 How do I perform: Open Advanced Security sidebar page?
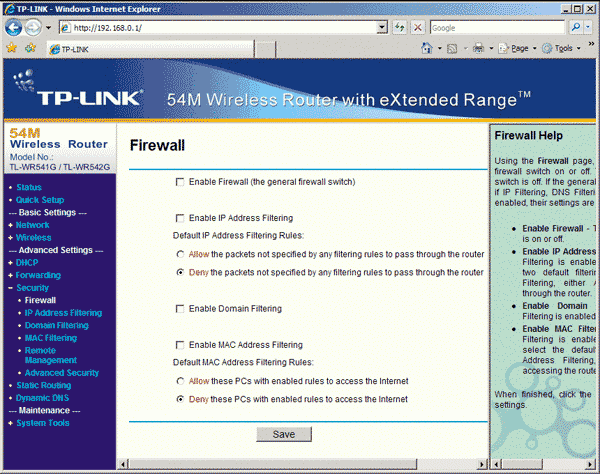pyautogui.click(x=62, y=373)
